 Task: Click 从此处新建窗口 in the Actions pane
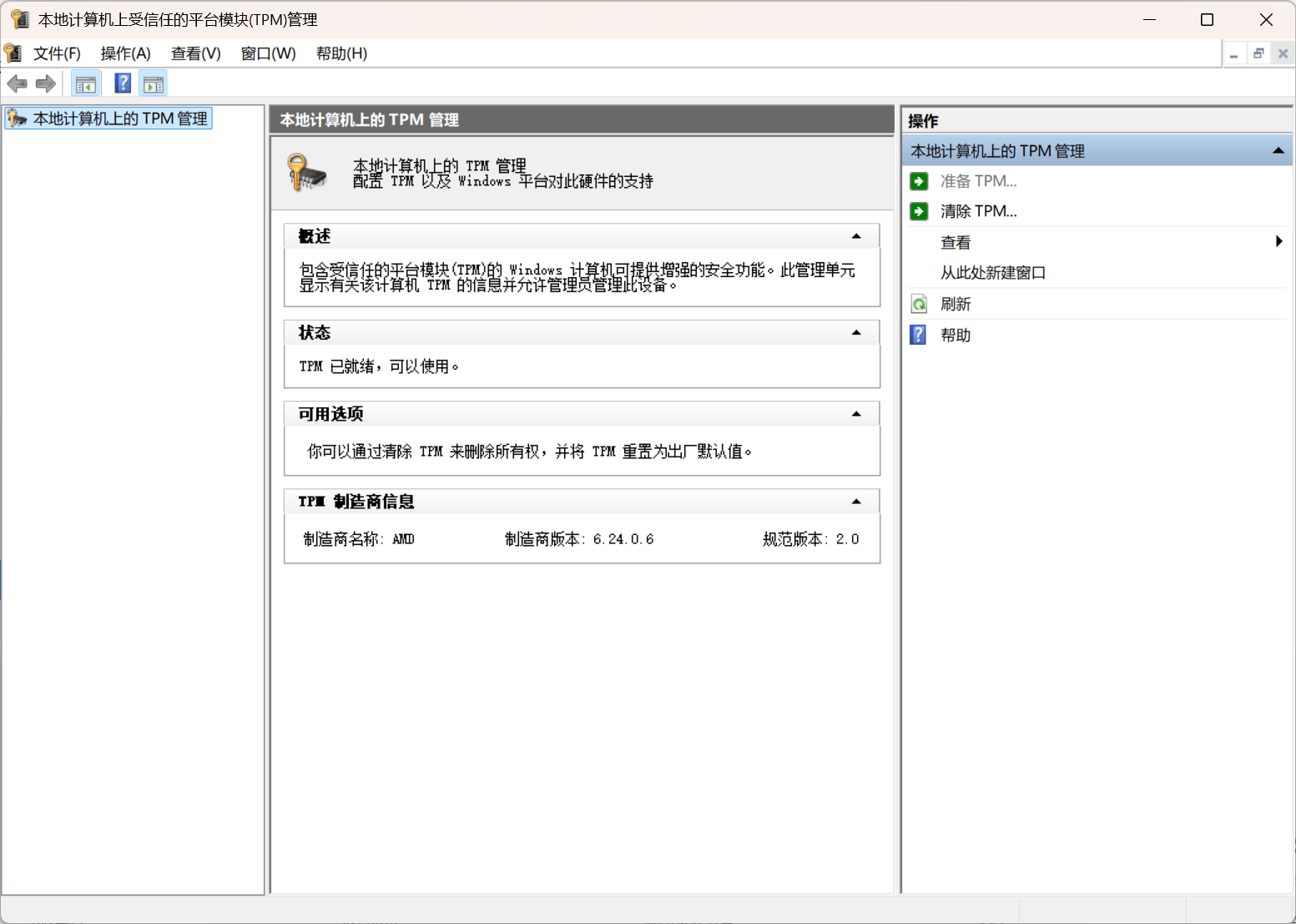click(993, 272)
